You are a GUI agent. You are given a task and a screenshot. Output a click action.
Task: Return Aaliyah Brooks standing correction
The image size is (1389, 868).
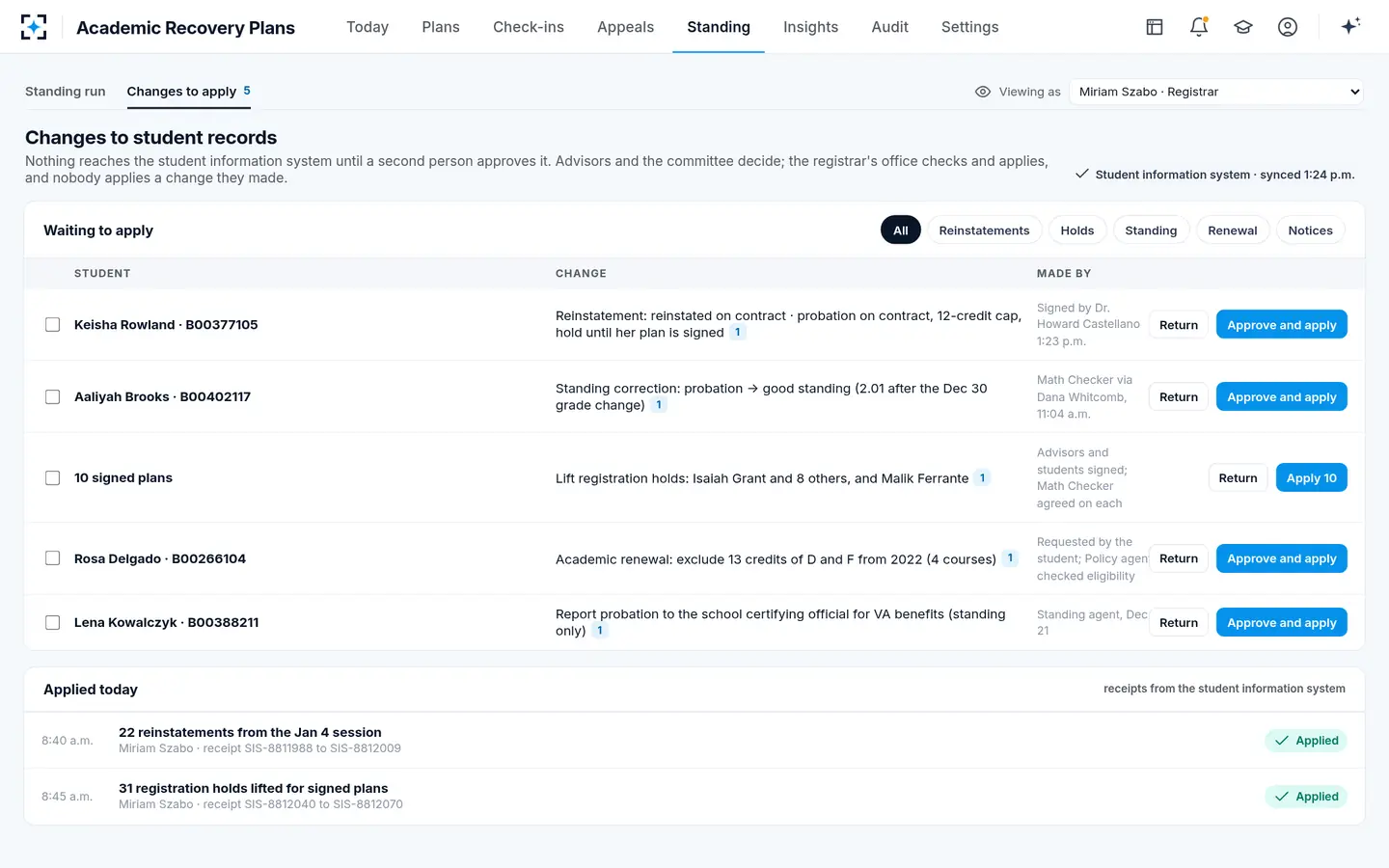[1179, 396]
